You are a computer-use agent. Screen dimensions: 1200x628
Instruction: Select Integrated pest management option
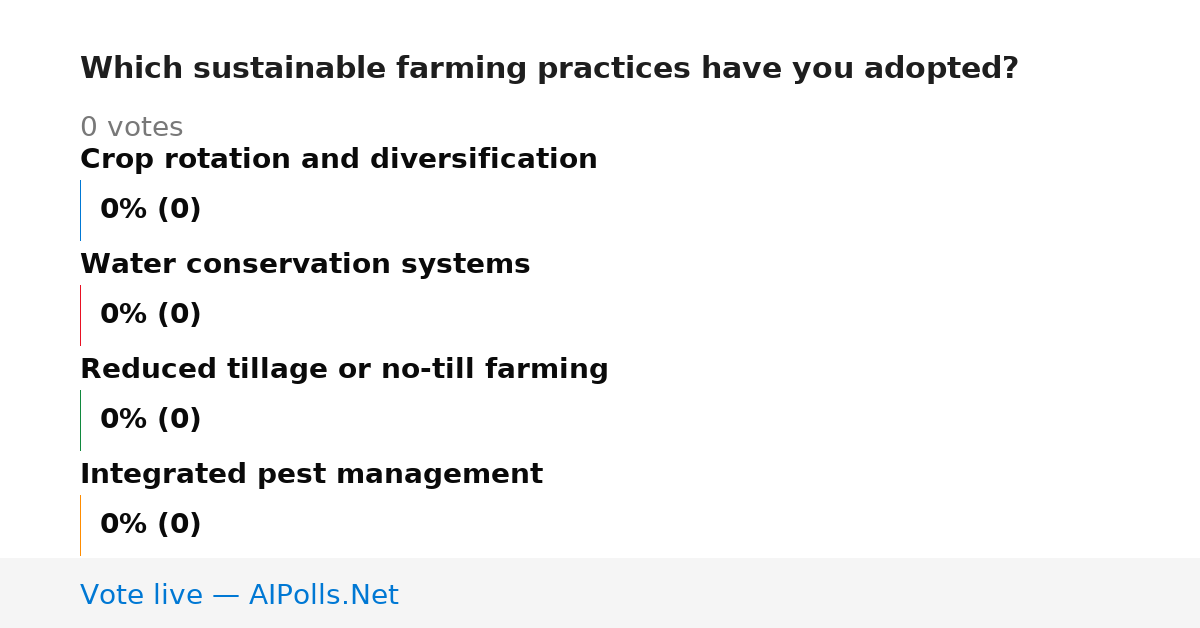[x=311, y=475]
